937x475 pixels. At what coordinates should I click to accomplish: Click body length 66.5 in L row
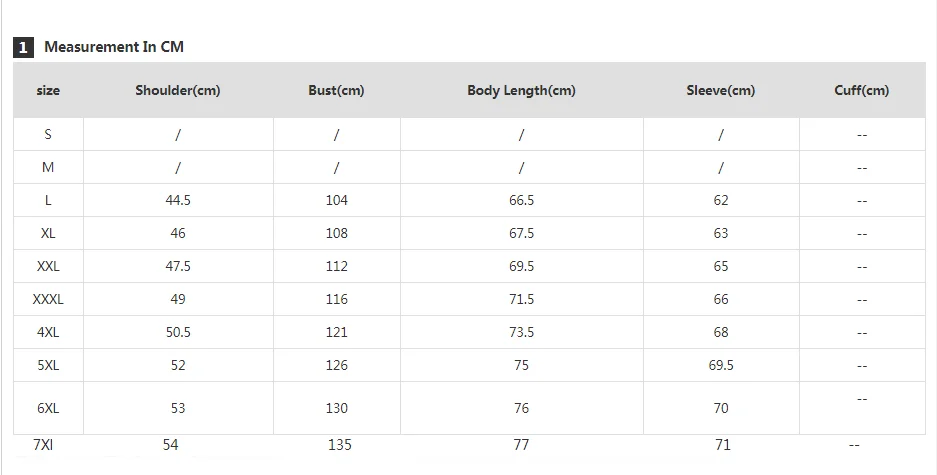coord(521,200)
